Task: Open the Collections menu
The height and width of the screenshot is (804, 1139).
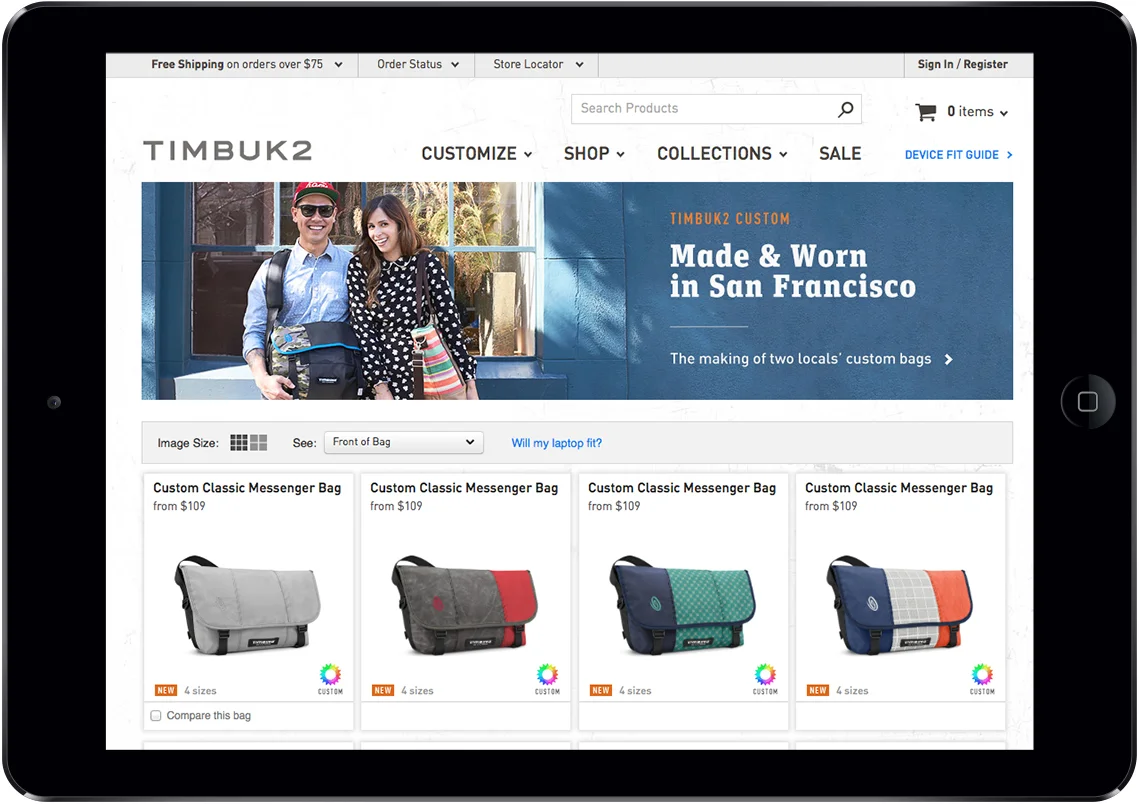Action: (722, 154)
